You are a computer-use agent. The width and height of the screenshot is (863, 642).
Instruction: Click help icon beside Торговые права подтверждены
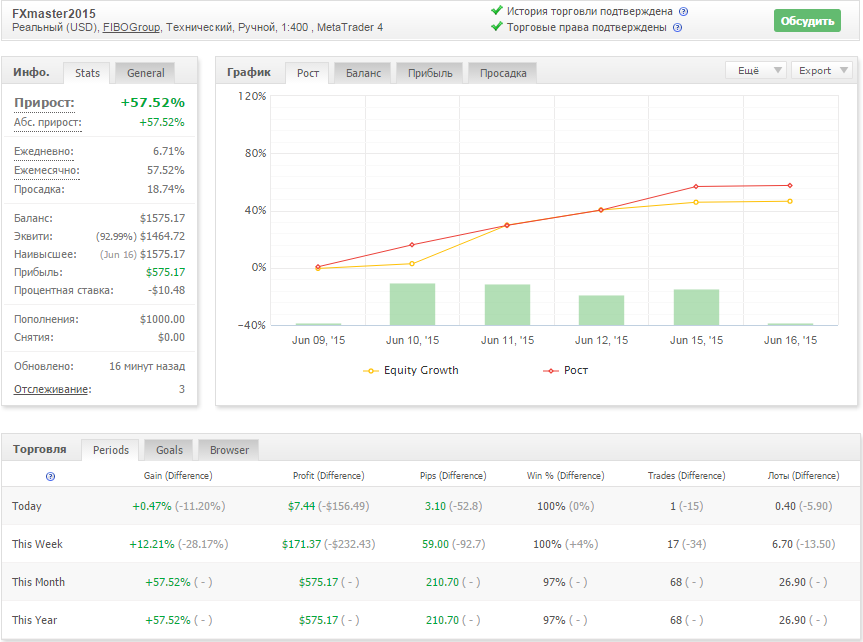pos(677,28)
